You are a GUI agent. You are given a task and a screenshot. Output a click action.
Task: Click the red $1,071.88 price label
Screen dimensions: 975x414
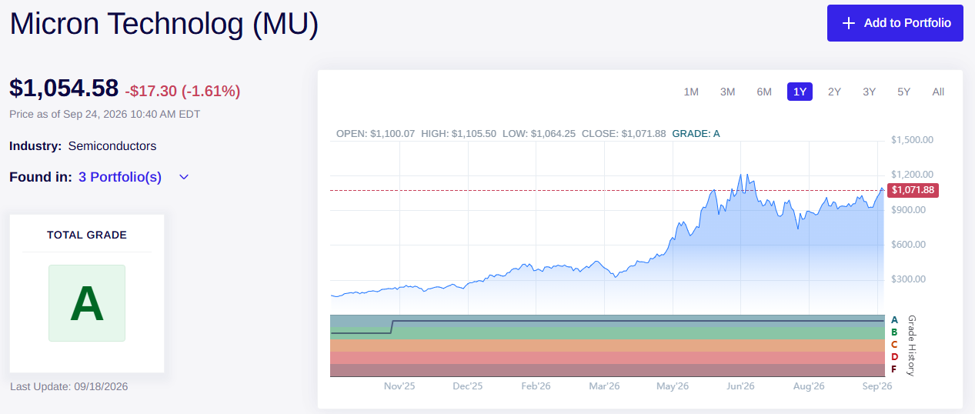913,190
